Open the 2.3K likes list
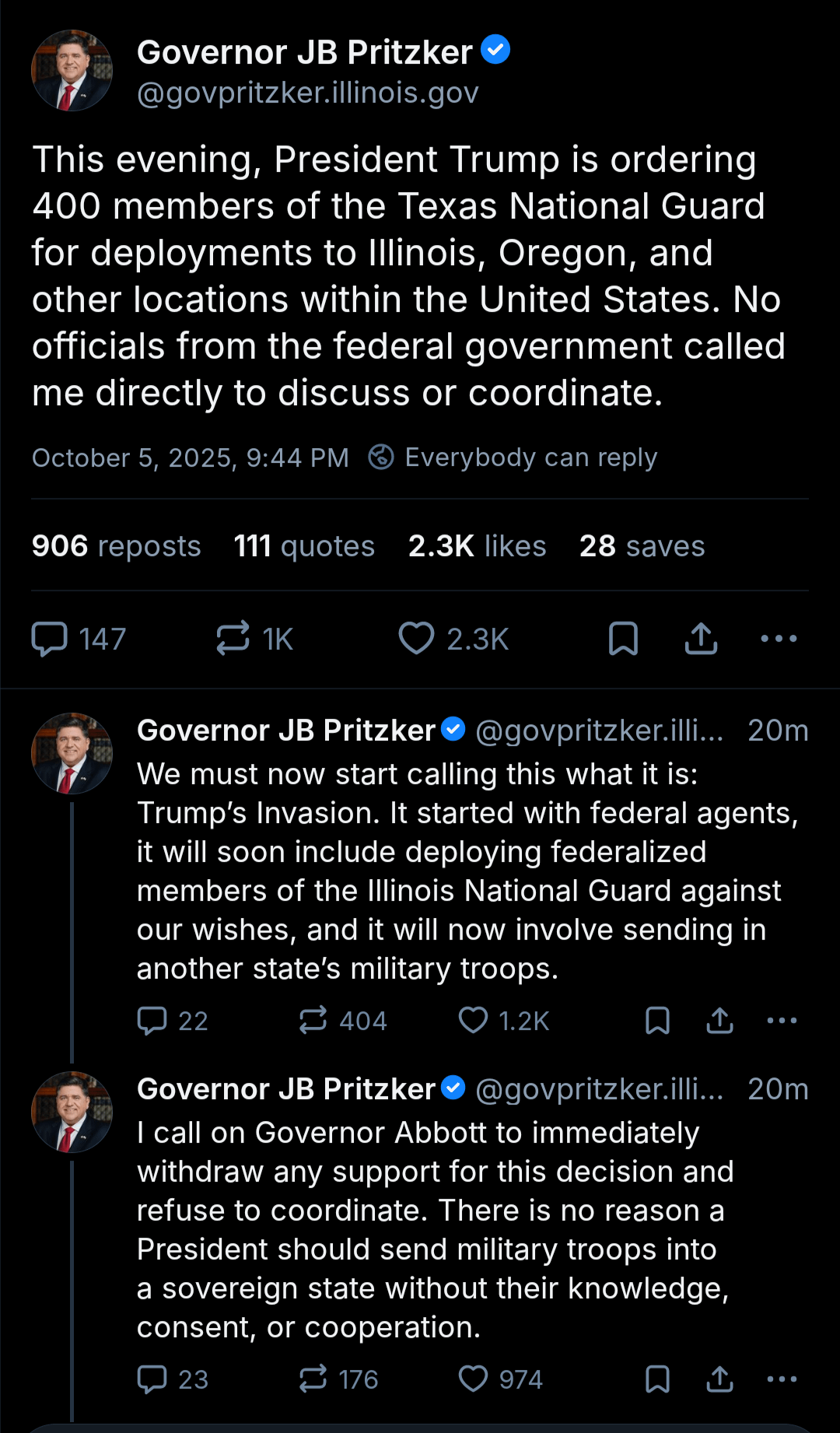This screenshot has width=840, height=1433. point(477,546)
